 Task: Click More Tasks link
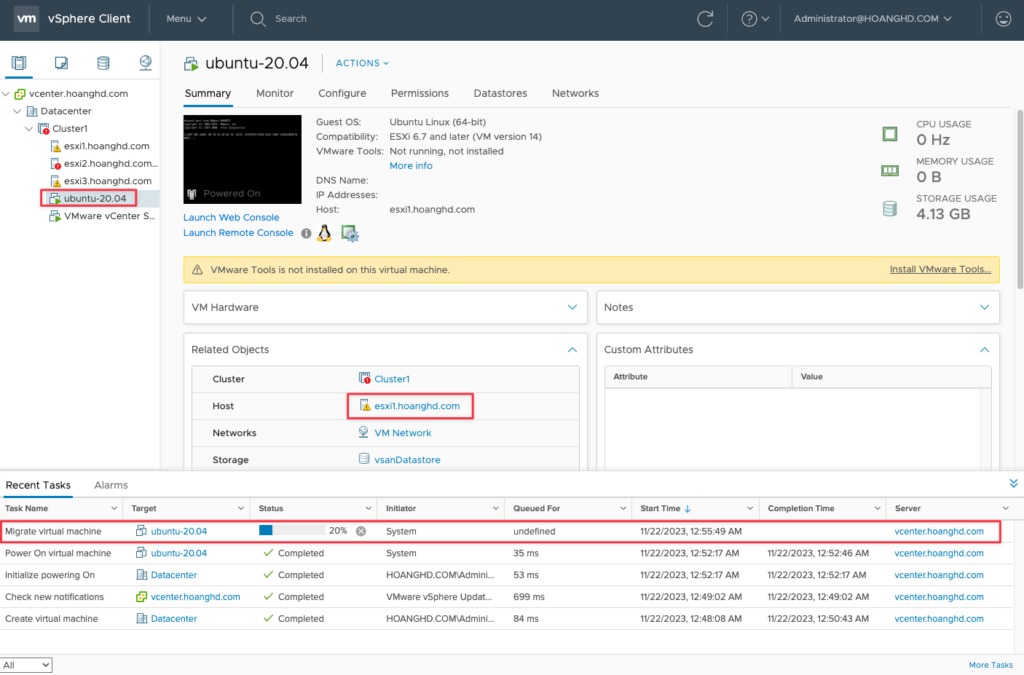(x=991, y=665)
